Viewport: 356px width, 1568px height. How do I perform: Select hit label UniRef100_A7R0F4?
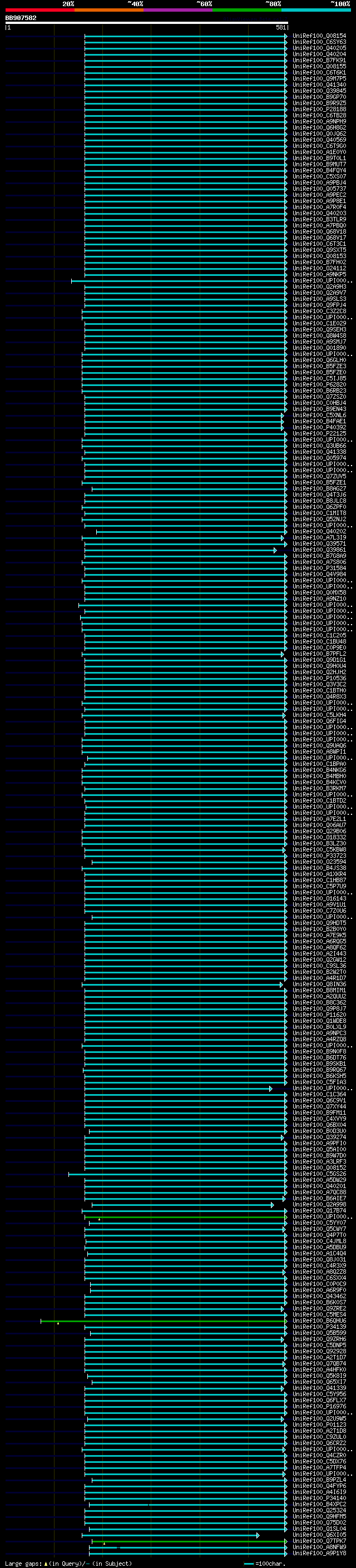[319, 207]
